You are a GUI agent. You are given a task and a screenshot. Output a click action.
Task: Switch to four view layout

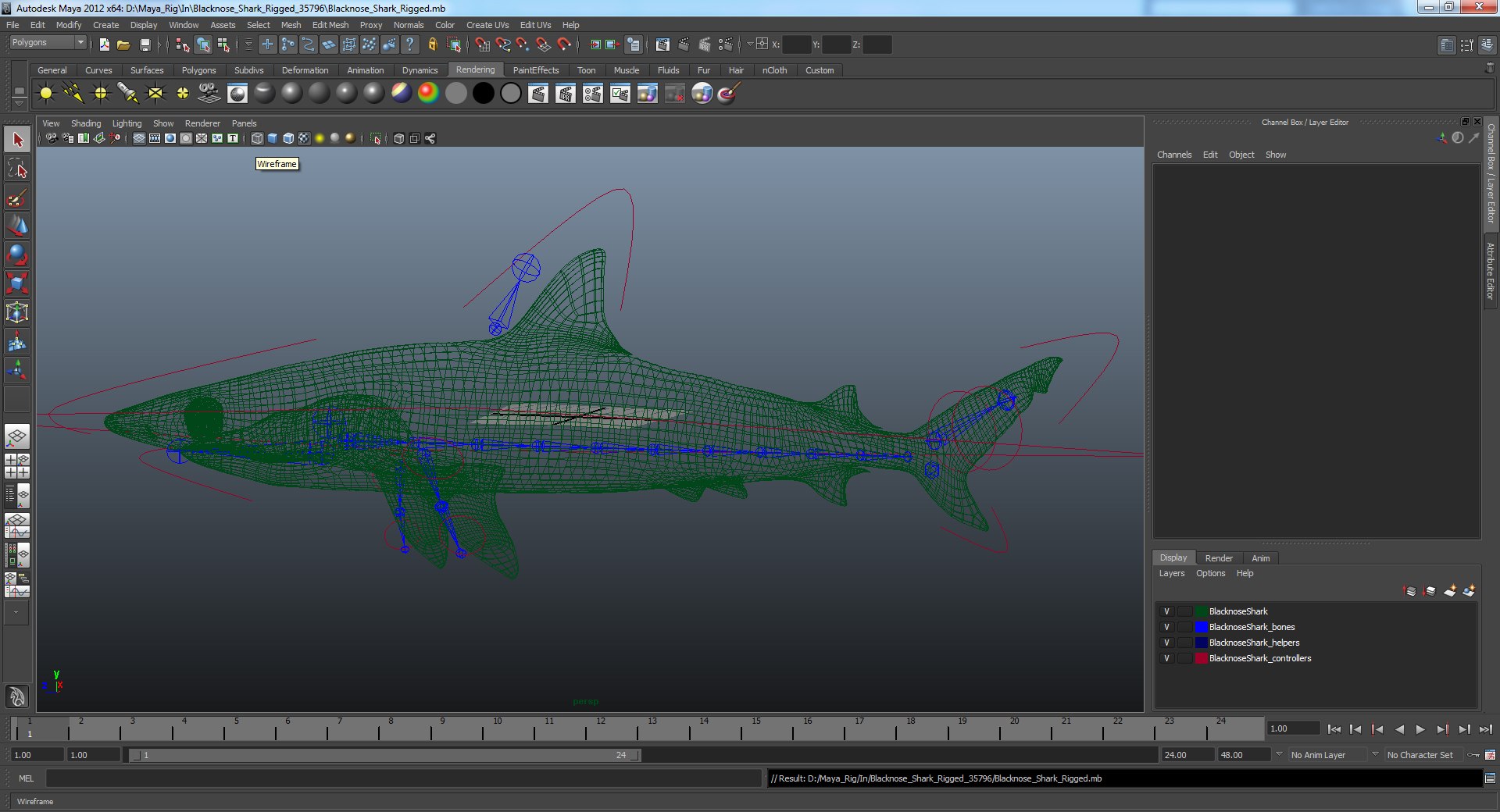(17, 466)
